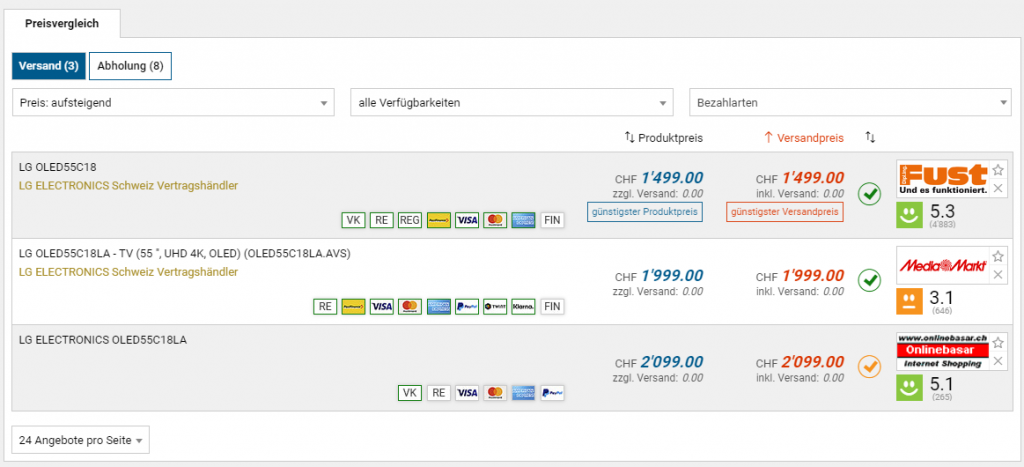Screen dimensions: 1024x467
Task: Open the 'LG OLED55C18' offer title
Action: (x=58, y=167)
